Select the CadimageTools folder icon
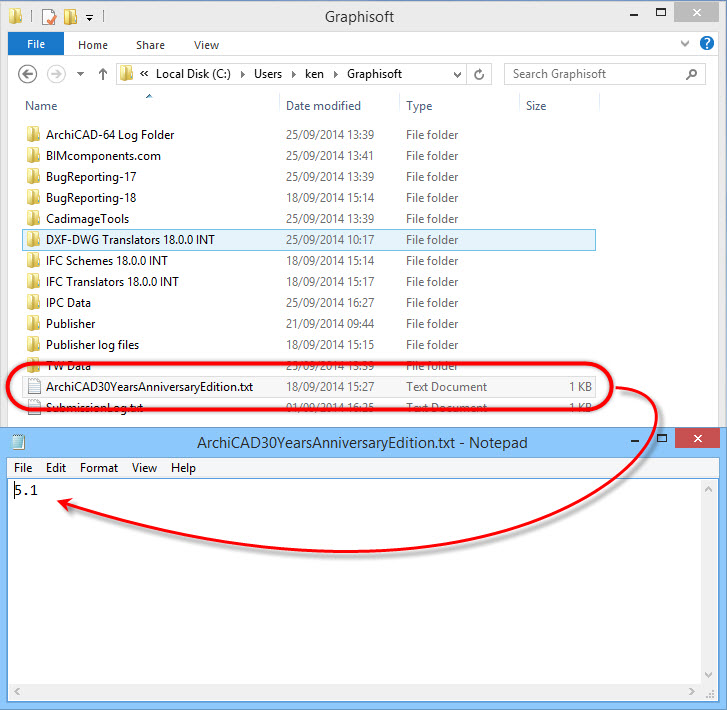The height and width of the screenshot is (710, 727). 33,218
